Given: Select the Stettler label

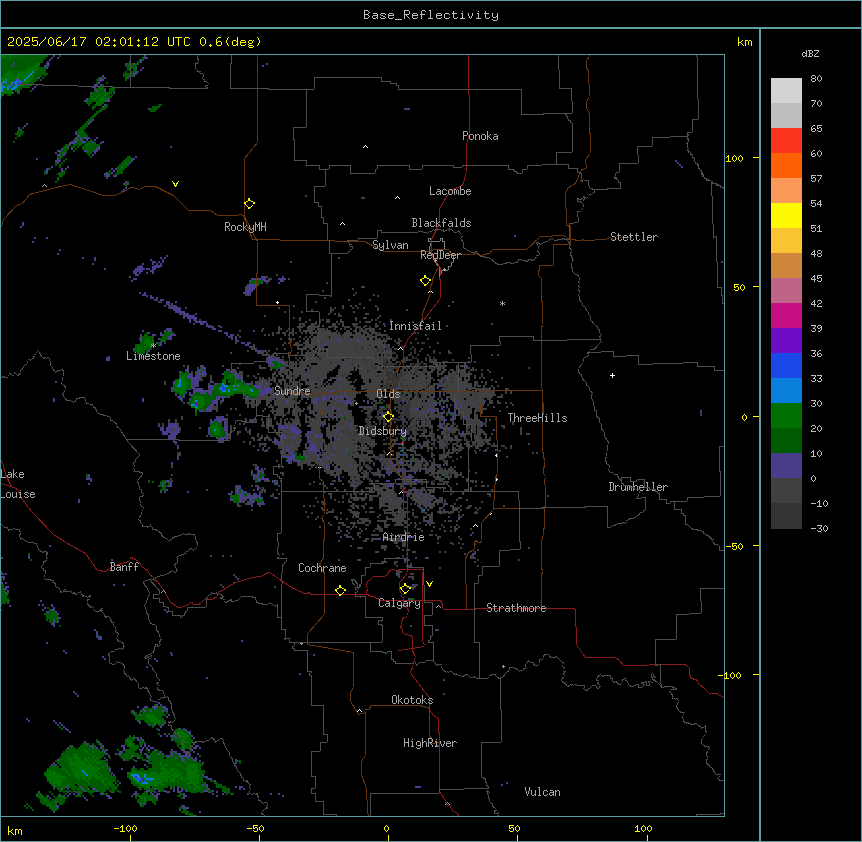Looking at the screenshot, I should click(634, 237).
